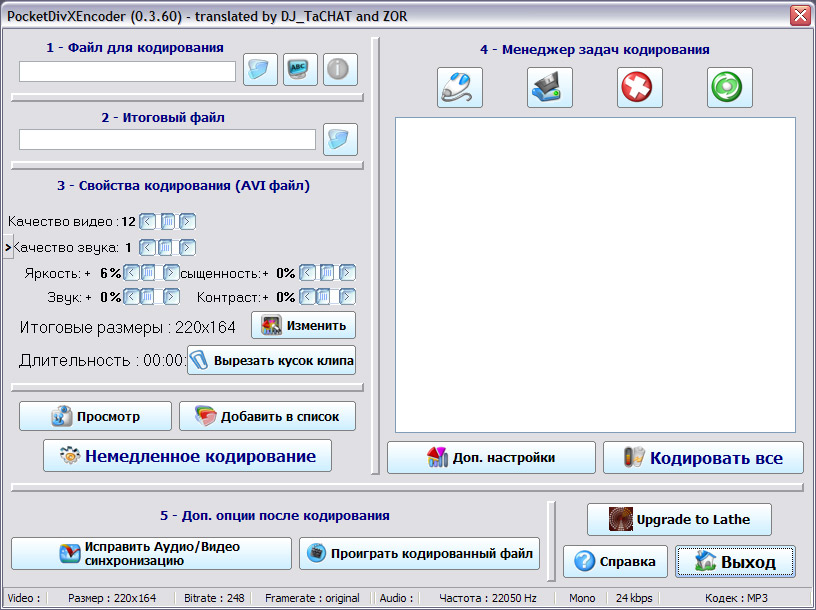This screenshot has width=816, height=610.
Task: Boost saturation with its right arrow
Action: (x=348, y=272)
